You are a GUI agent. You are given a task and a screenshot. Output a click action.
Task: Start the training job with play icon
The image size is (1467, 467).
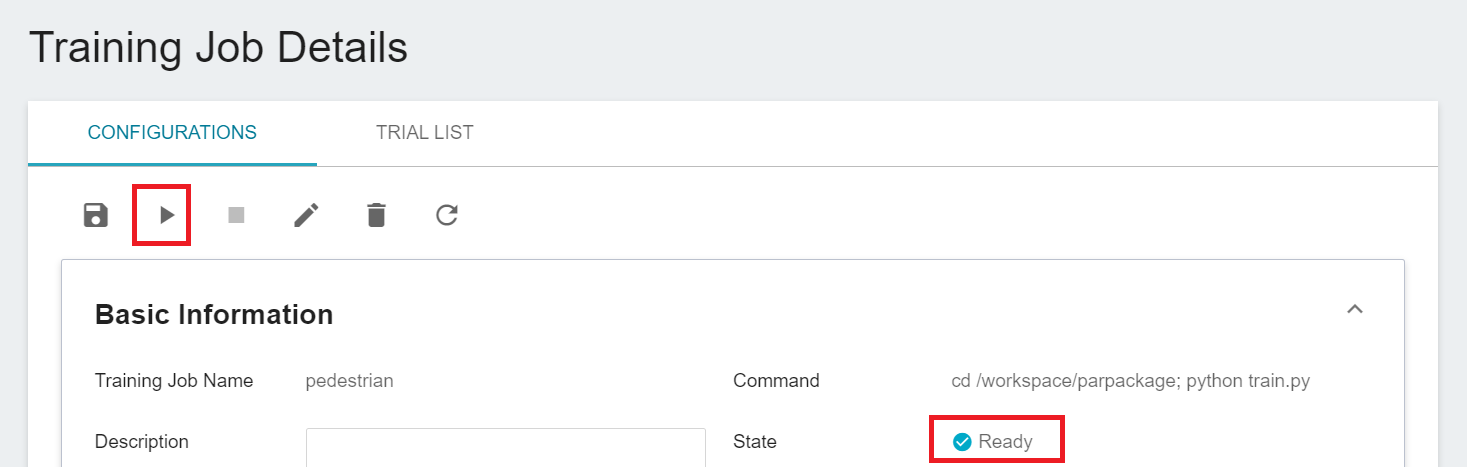coord(167,215)
